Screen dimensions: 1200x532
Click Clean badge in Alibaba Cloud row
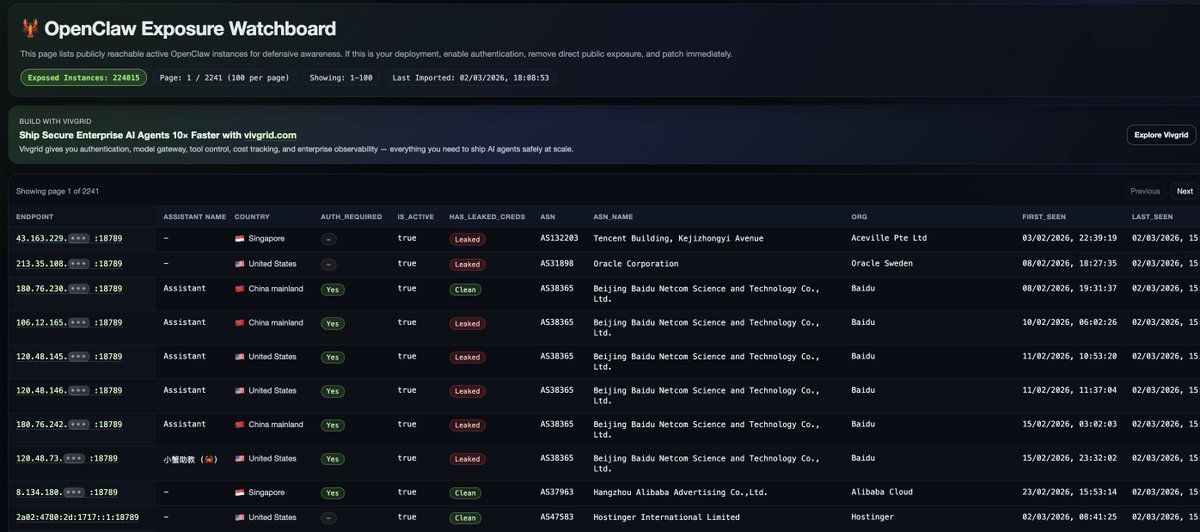coord(466,493)
